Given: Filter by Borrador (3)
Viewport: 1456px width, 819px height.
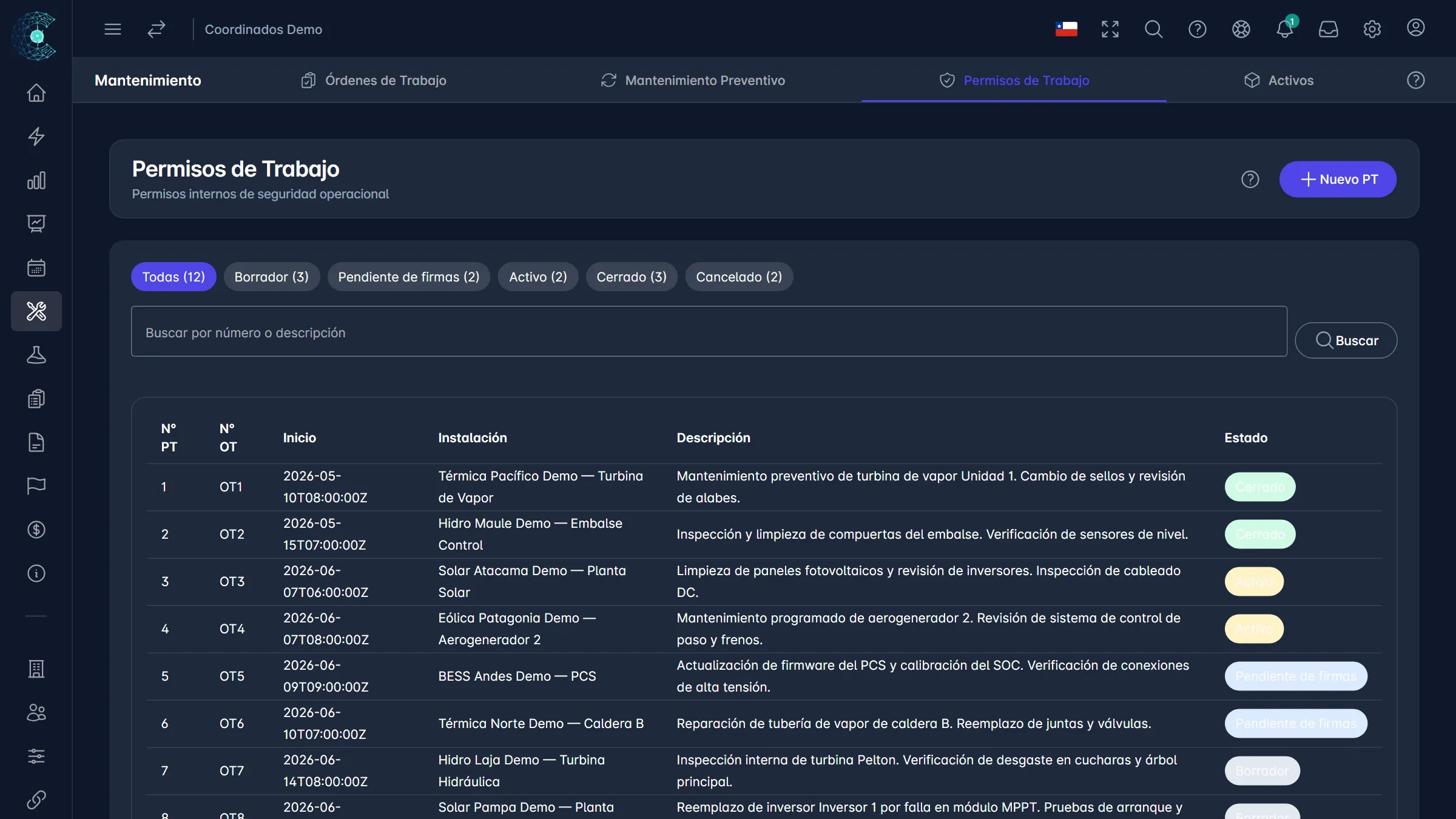Looking at the screenshot, I should coord(272,277).
